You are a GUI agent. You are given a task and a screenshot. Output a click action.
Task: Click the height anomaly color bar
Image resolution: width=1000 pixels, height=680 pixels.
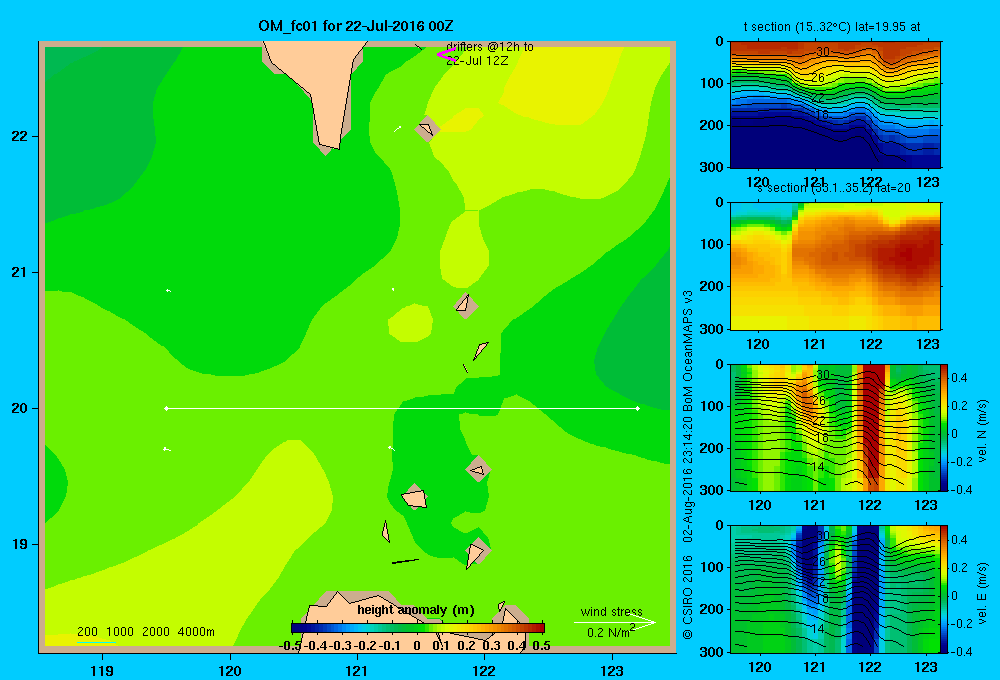418,628
